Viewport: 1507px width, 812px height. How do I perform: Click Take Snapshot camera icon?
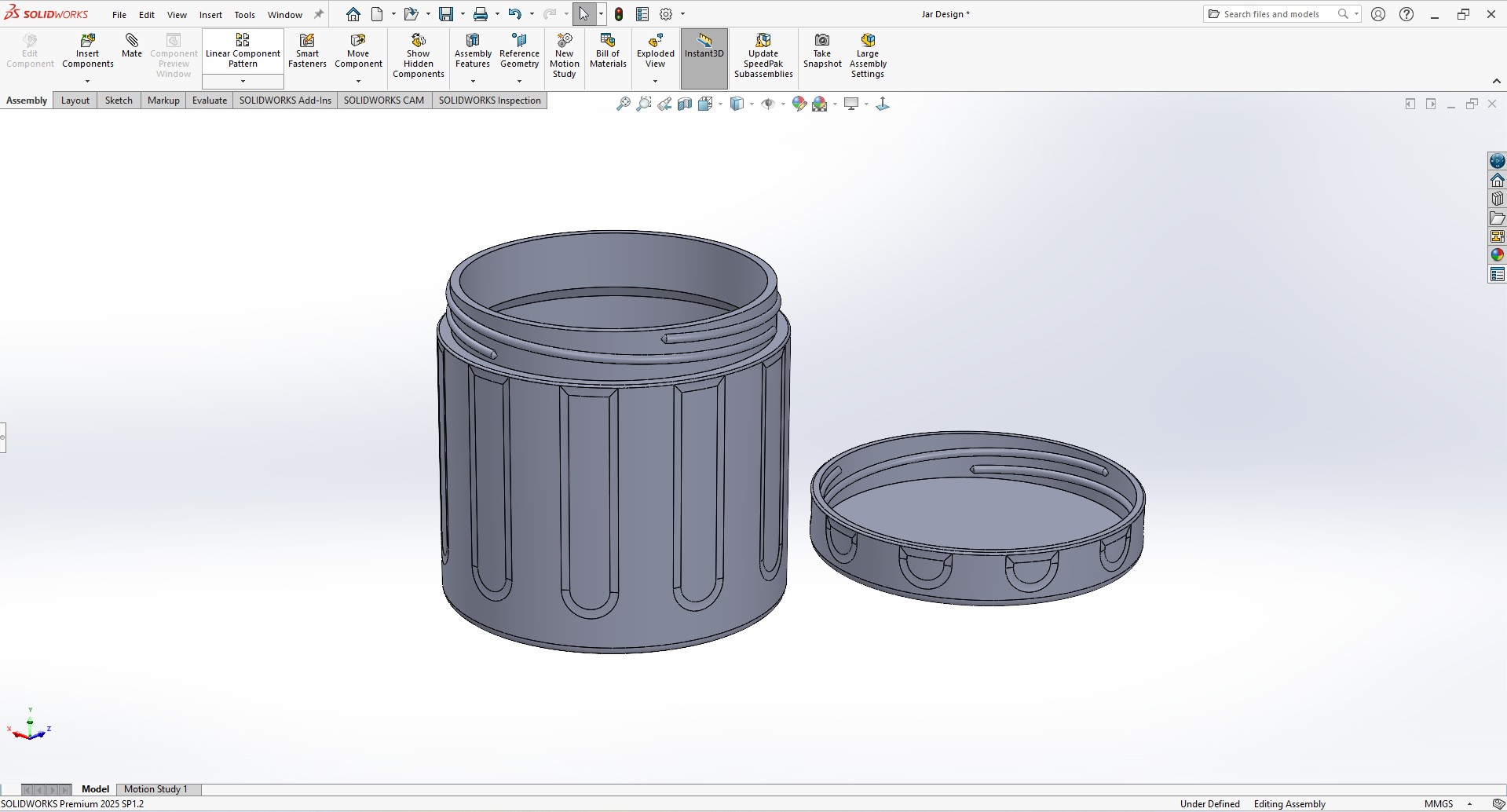[822, 52]
